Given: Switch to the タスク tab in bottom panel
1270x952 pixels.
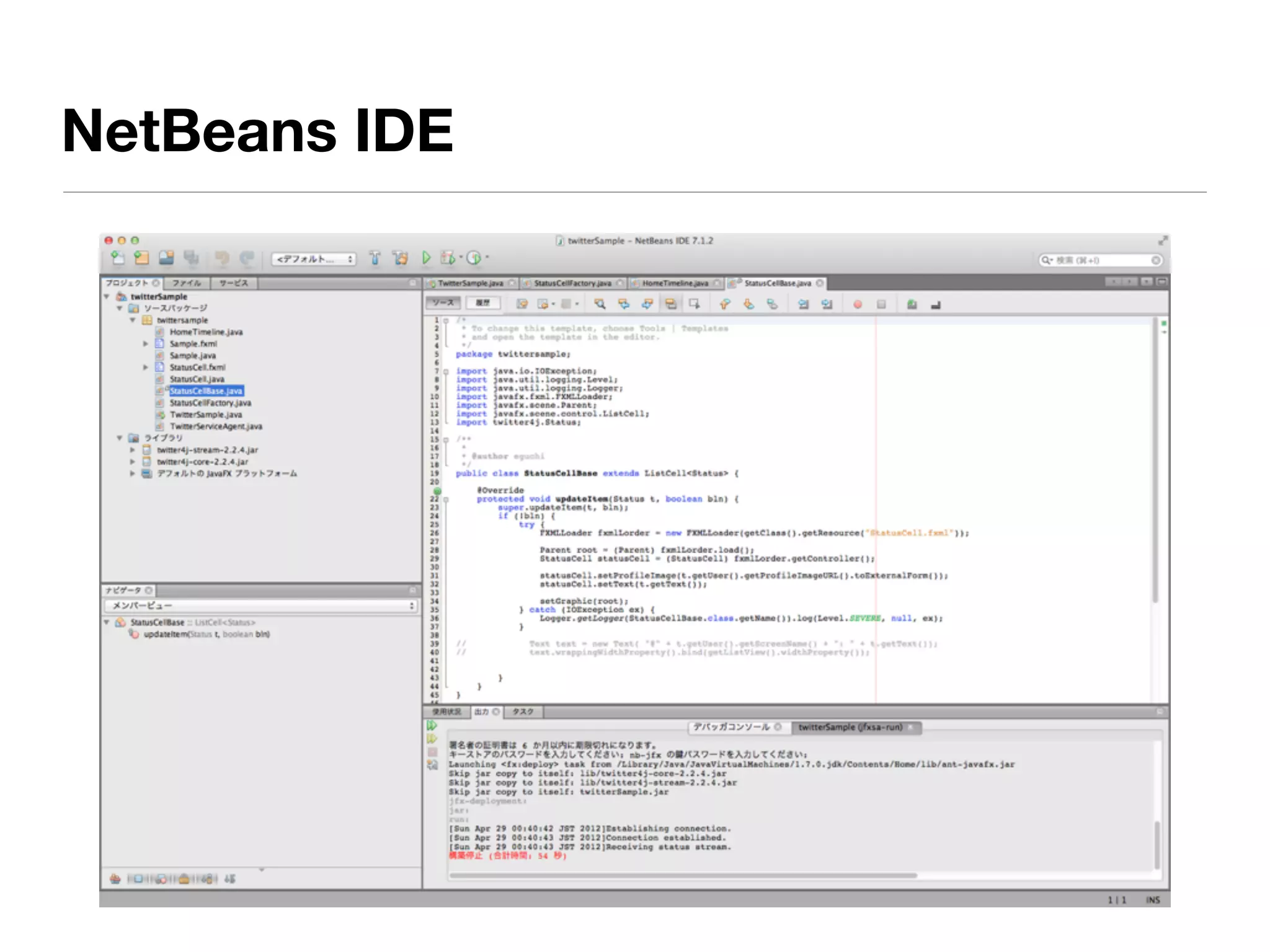Looking at the screenshot, I should pos(523,712).
